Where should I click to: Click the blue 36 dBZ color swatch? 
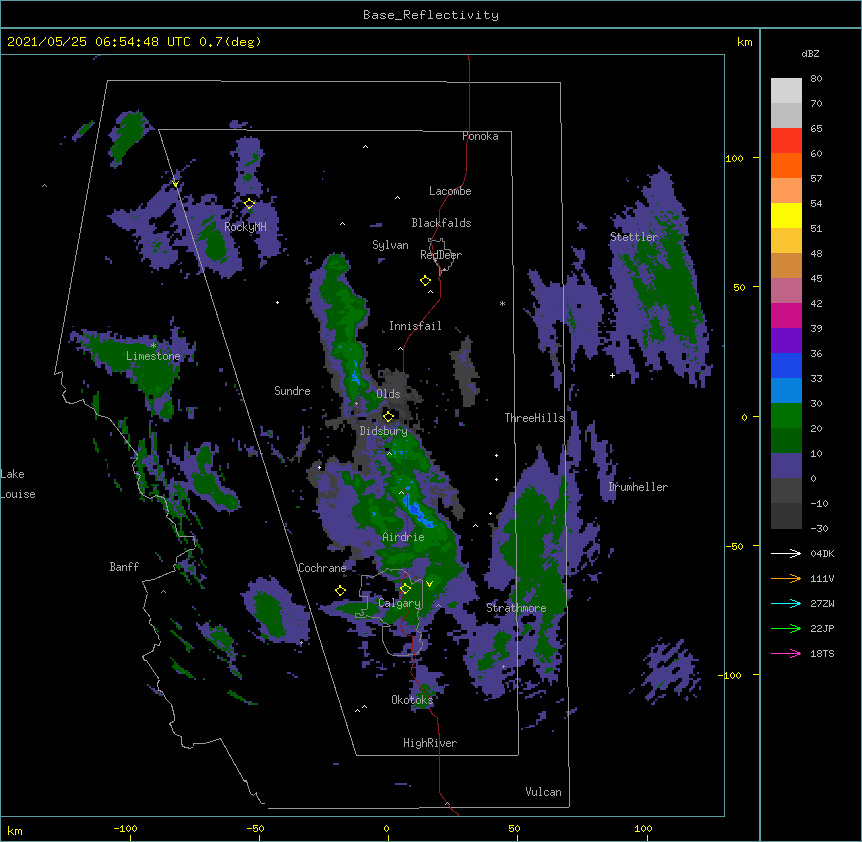click(x=786, y=365)
